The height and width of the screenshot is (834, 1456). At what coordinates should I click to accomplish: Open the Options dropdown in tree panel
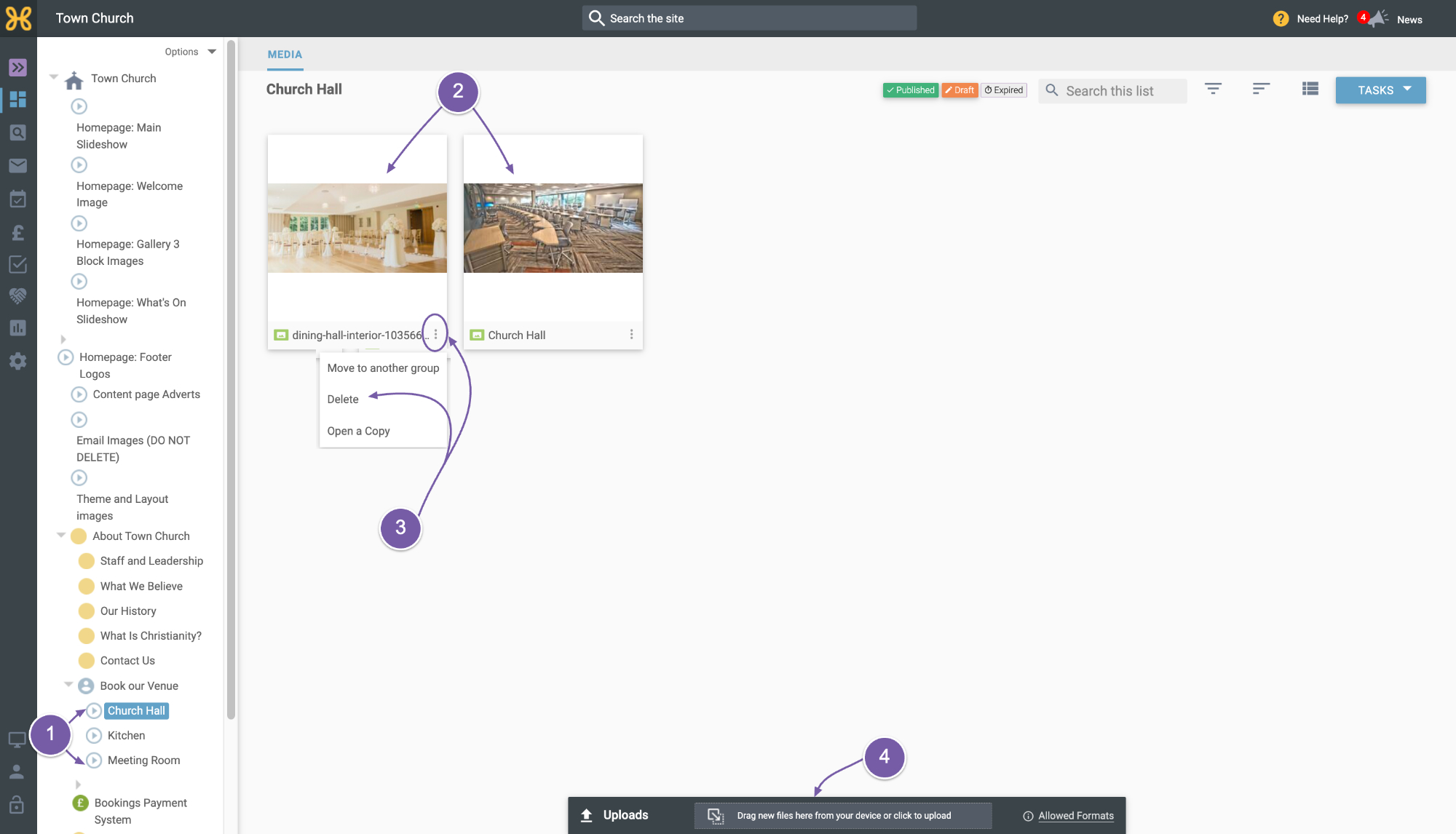[x=190, y=52]
